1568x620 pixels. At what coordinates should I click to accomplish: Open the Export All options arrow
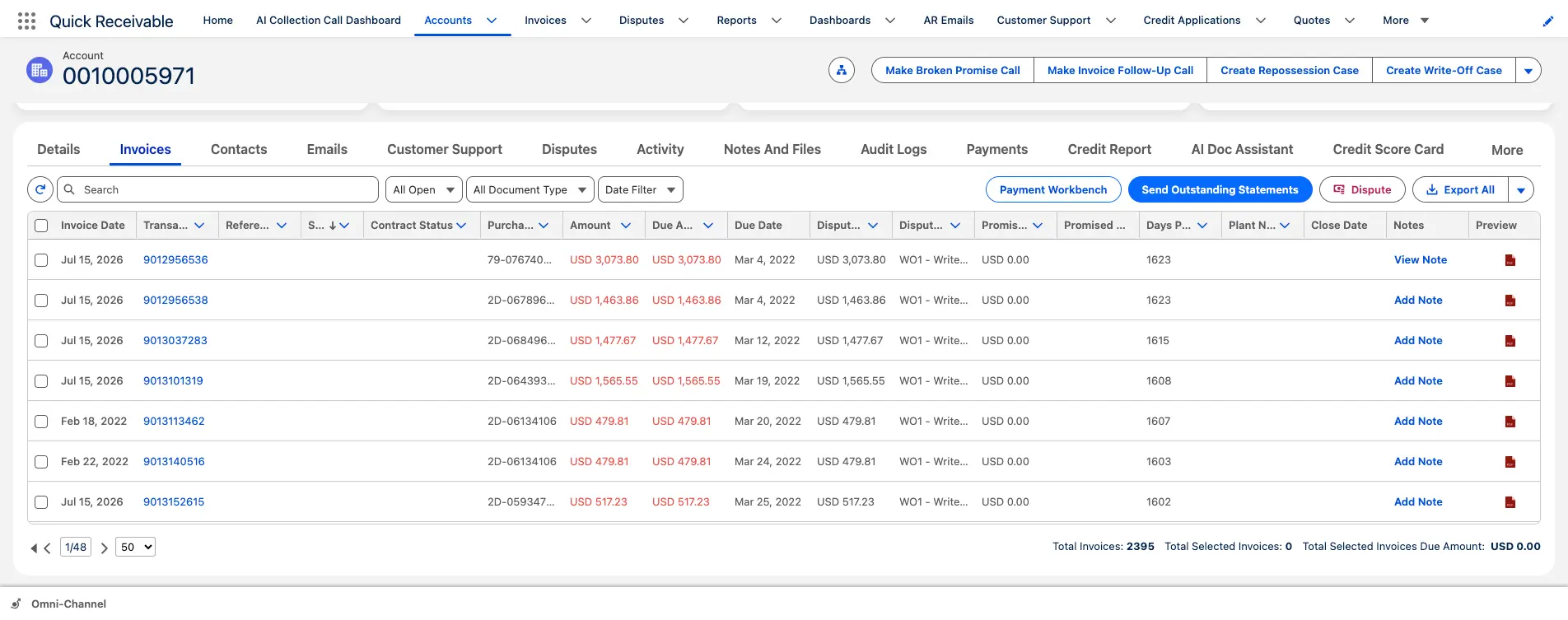(1521, 190)
